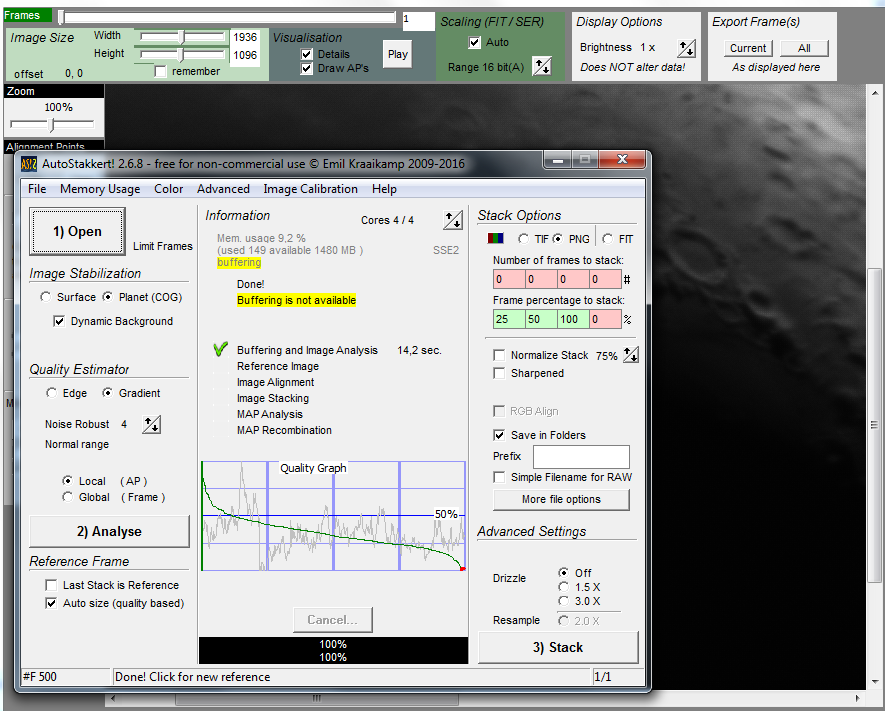Screen dimensions: 885x711
Task: Enable Simple Filename for RAW
Action: (x=499, y=477)
